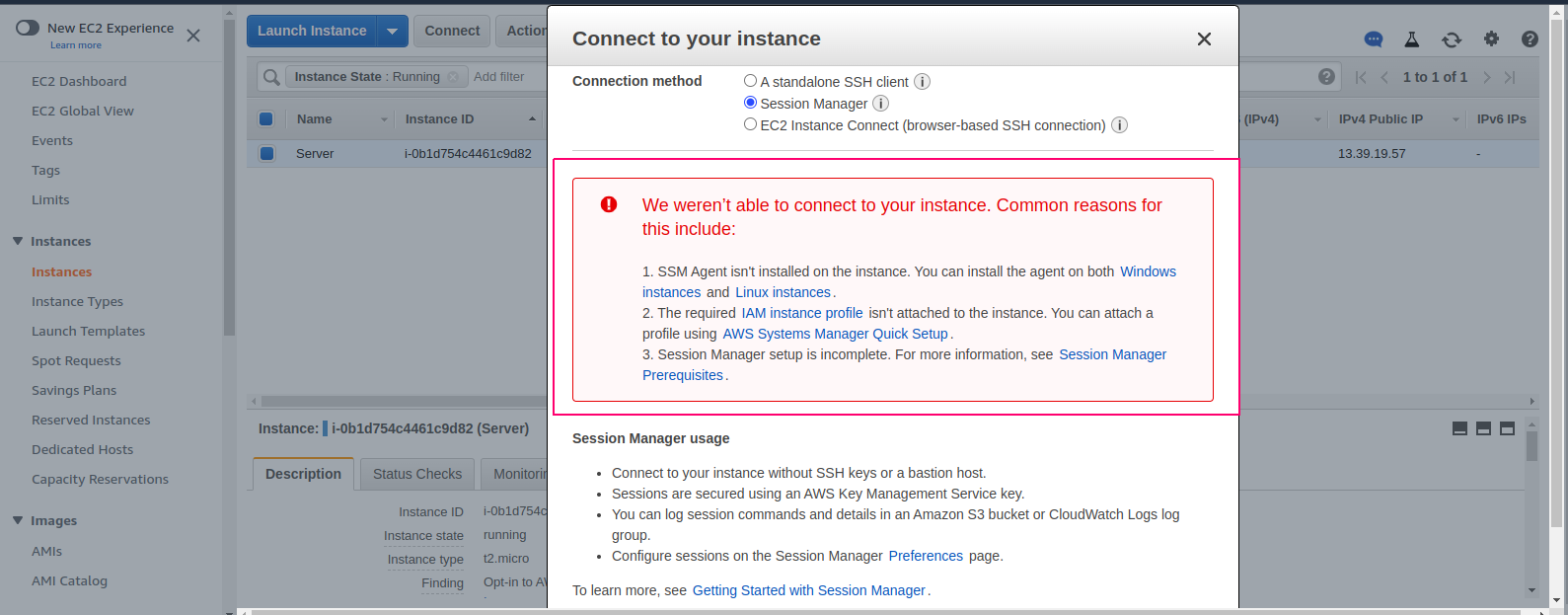Click the search magnifier icon
The height and width of the screenshot is (615, 1568).
point(271,77)
